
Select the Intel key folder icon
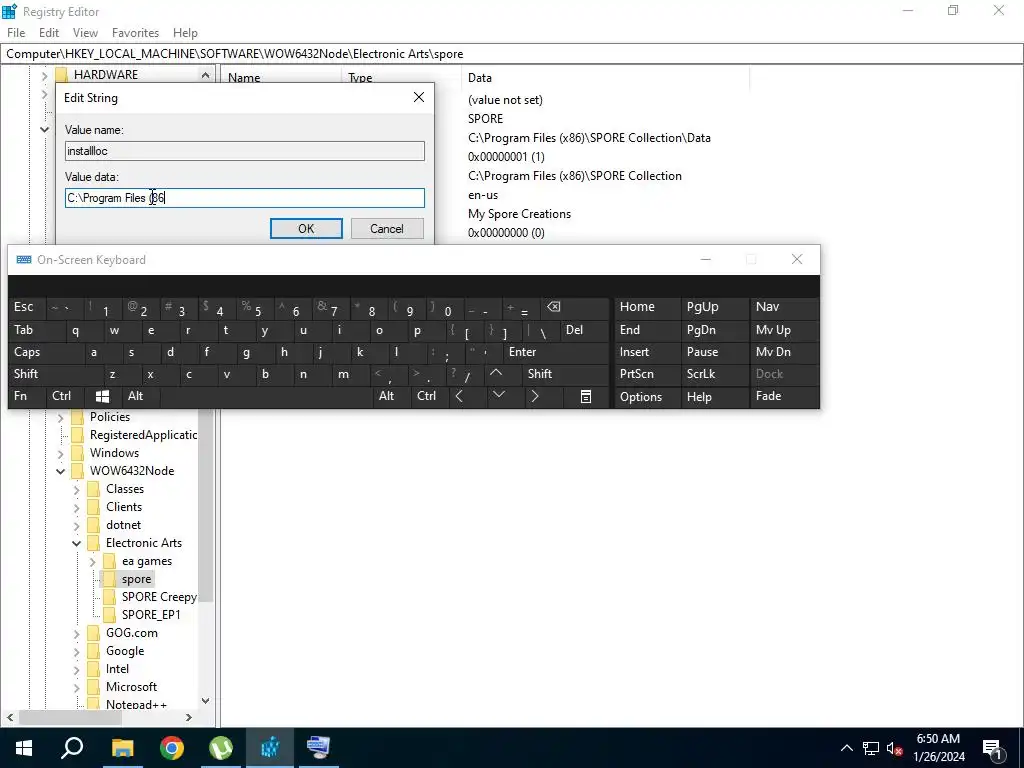(94, 669)
